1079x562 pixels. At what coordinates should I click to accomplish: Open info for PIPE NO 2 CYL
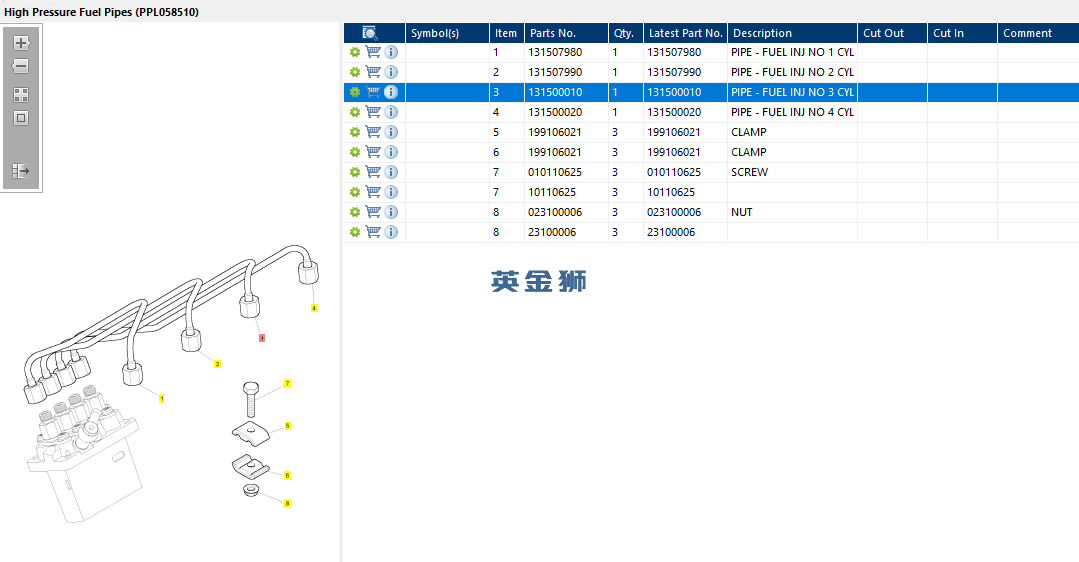point(391,72)
